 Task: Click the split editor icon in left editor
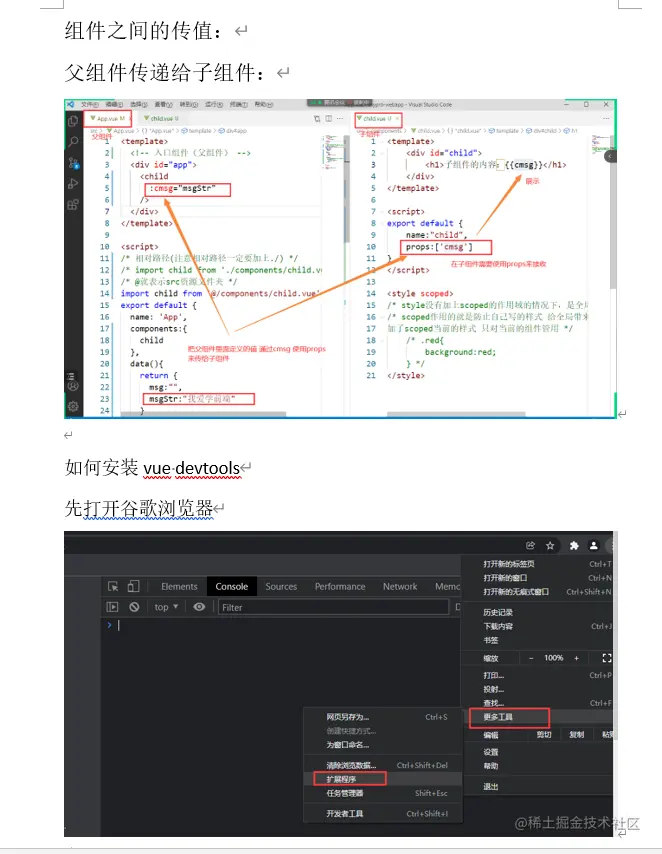click(x=329, y=118)
